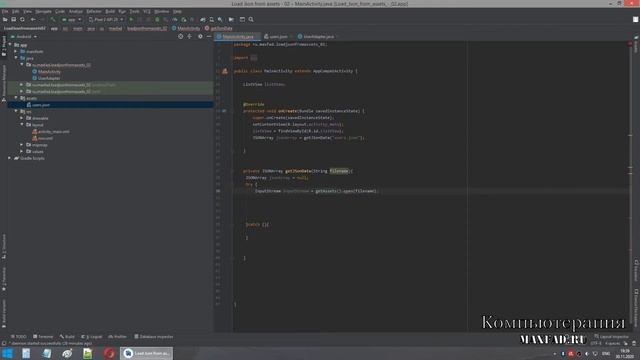Open the TODO tool window
640x360 pixels.
(19, 337)
